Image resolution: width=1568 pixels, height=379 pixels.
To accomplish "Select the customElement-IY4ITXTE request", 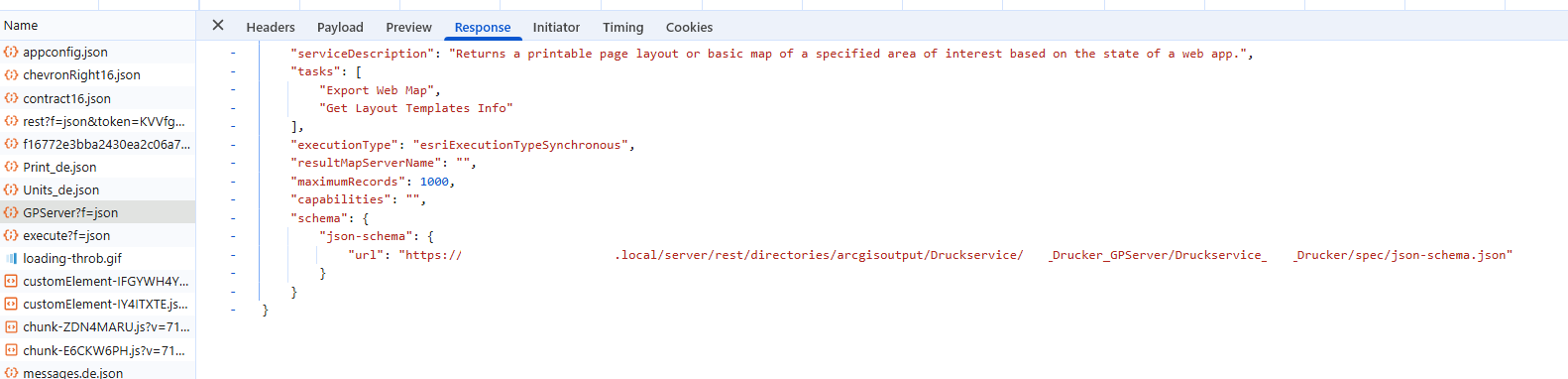I will pos(97,304).
